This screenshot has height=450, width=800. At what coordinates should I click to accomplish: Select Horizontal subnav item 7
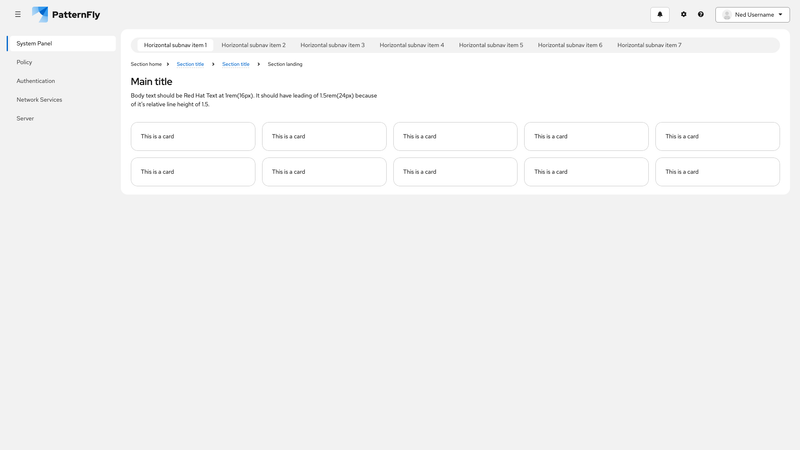pos(649,45)
